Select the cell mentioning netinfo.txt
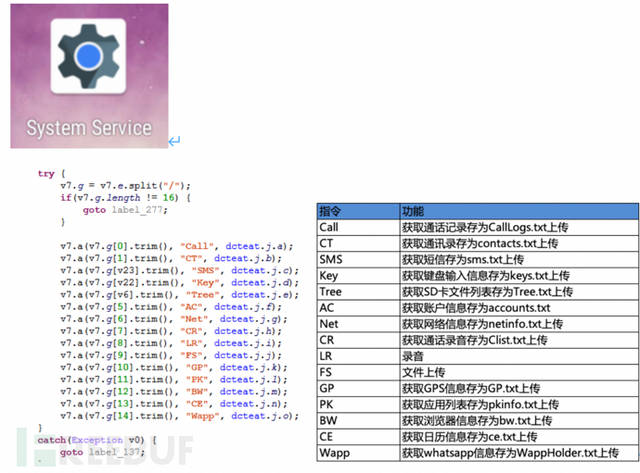Screen dimensions: 640x473 pos(519,324)
